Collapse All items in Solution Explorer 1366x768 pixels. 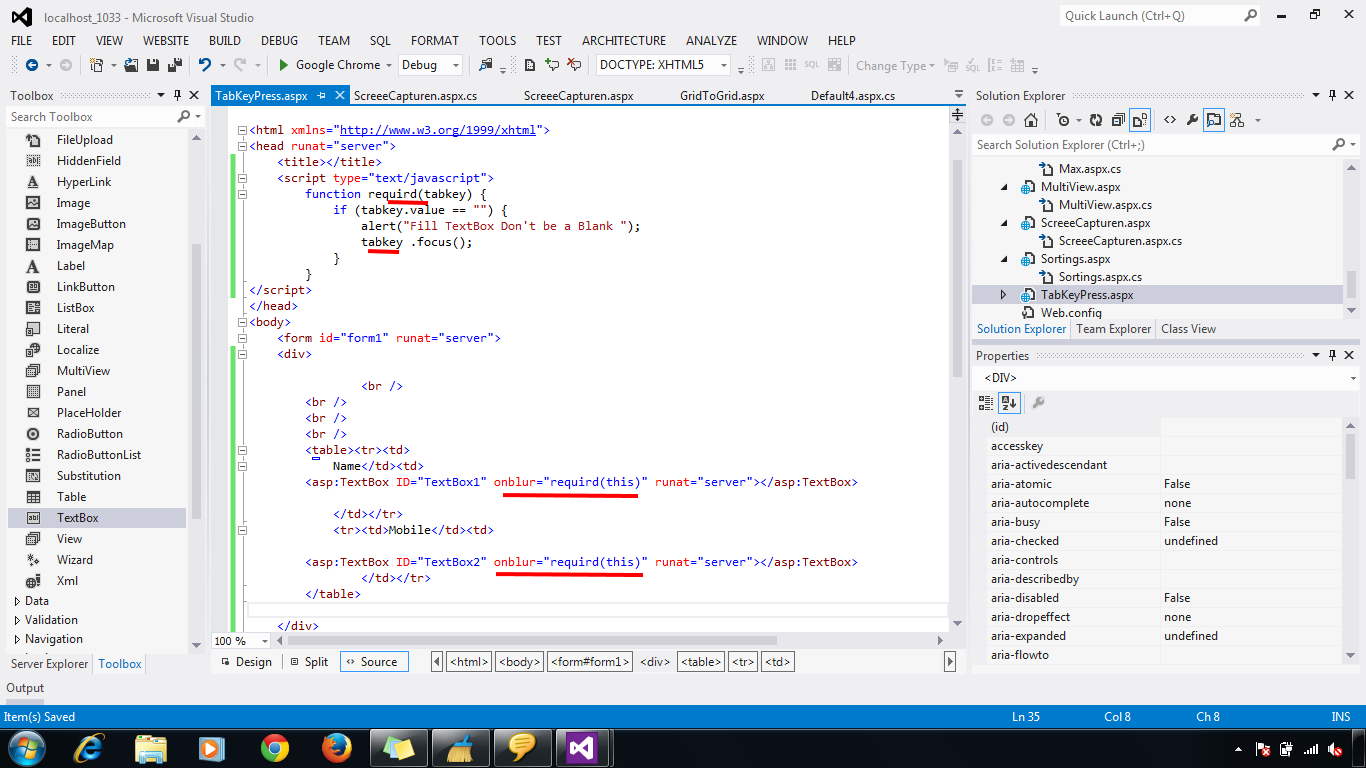(1118, 119)
